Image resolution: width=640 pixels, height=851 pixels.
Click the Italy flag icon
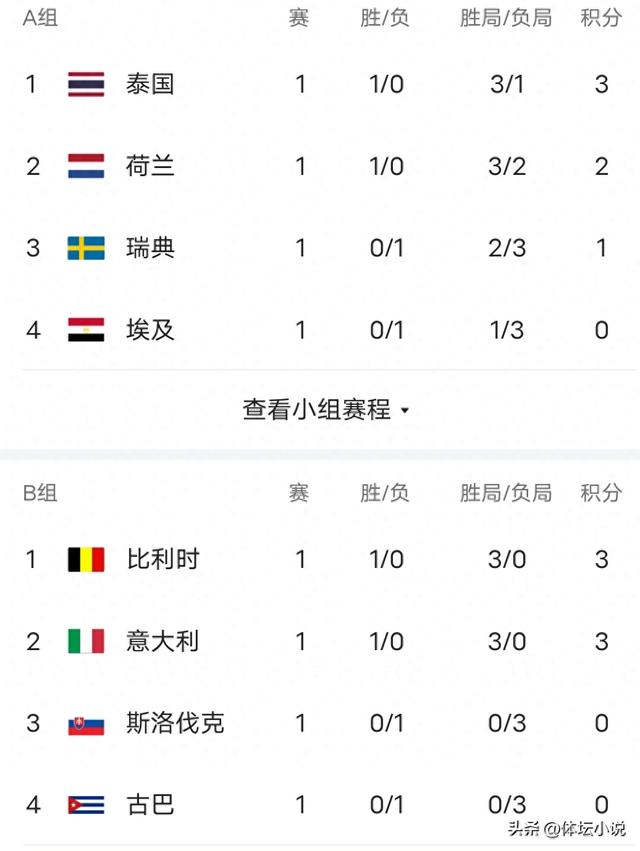86,642
